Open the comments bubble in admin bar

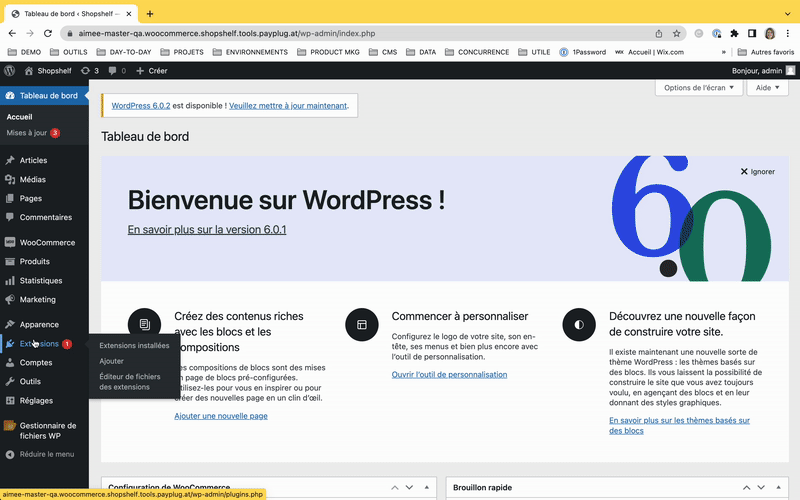(117, 71)
